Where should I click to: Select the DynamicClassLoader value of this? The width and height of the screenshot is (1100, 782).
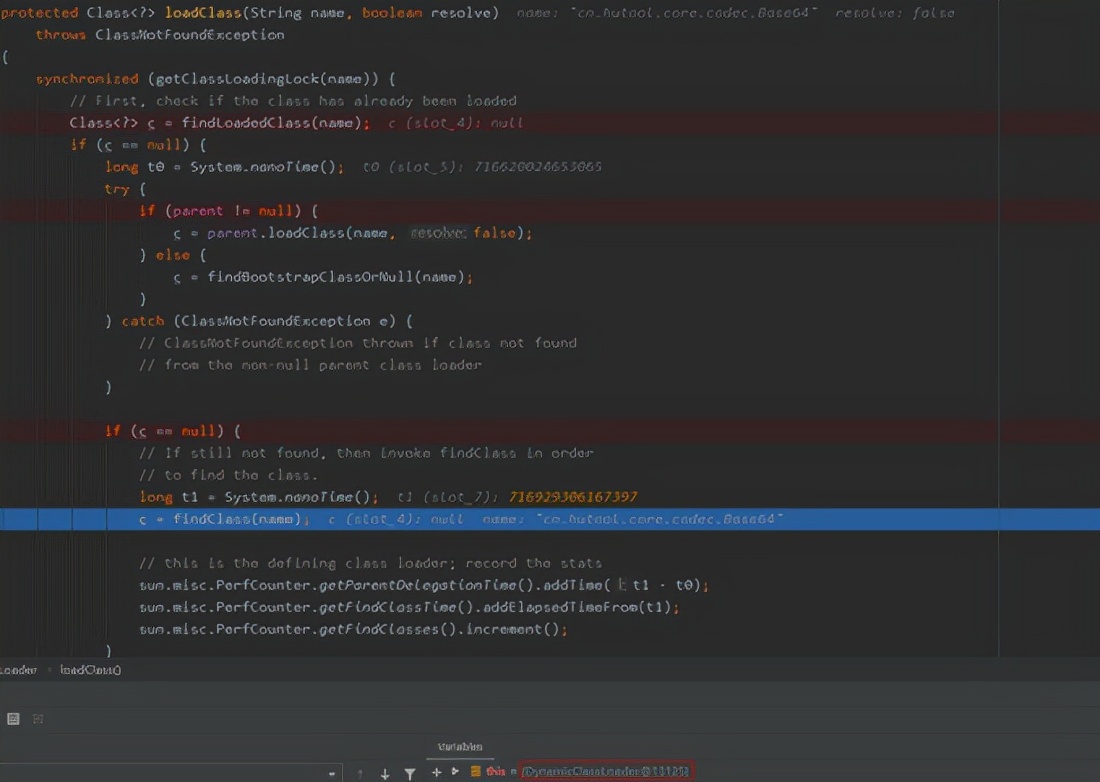click(606, 771)
